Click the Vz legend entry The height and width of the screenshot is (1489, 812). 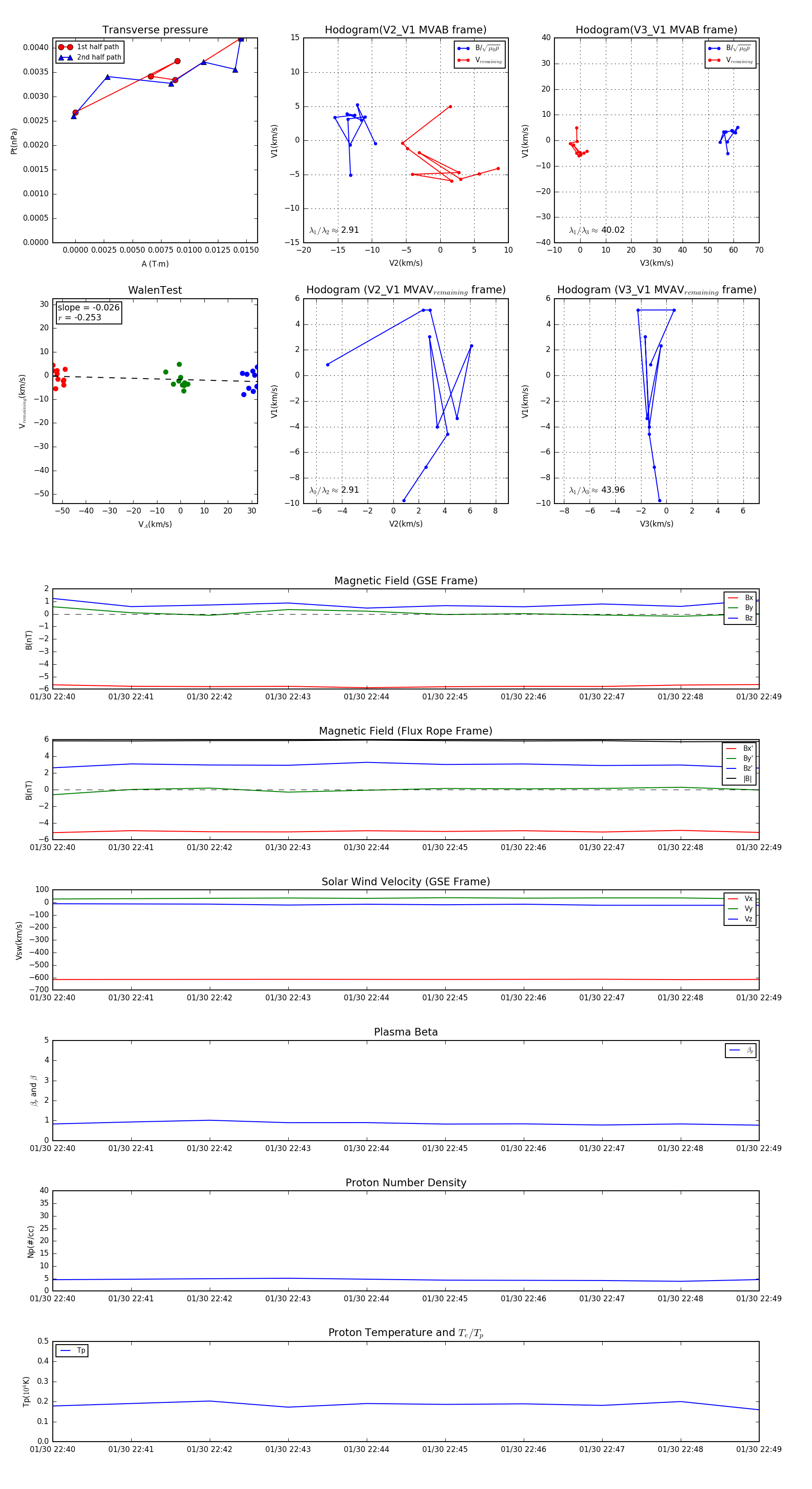coord(740,919)
